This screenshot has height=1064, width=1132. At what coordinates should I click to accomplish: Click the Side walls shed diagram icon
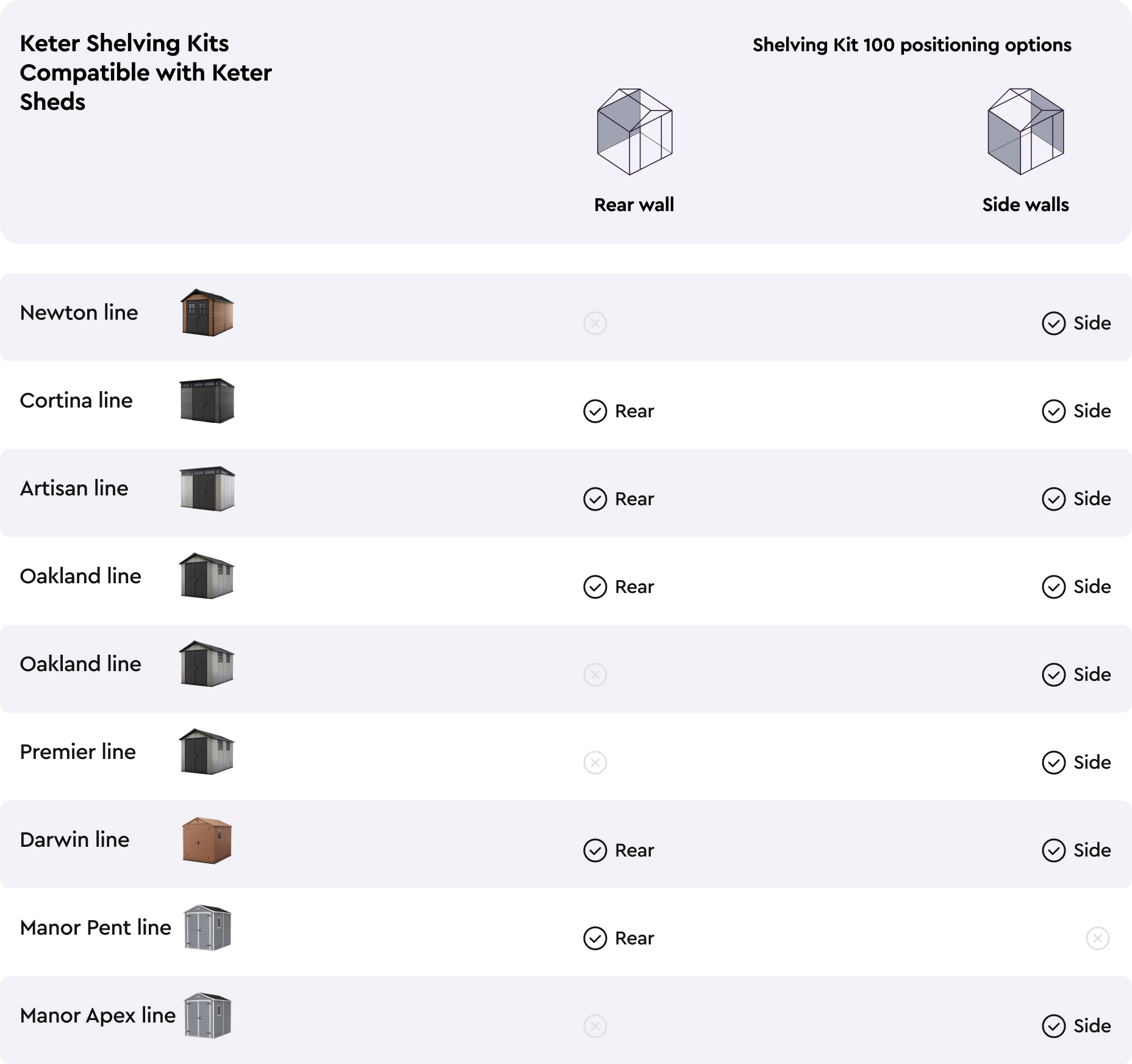[1026, 132]
